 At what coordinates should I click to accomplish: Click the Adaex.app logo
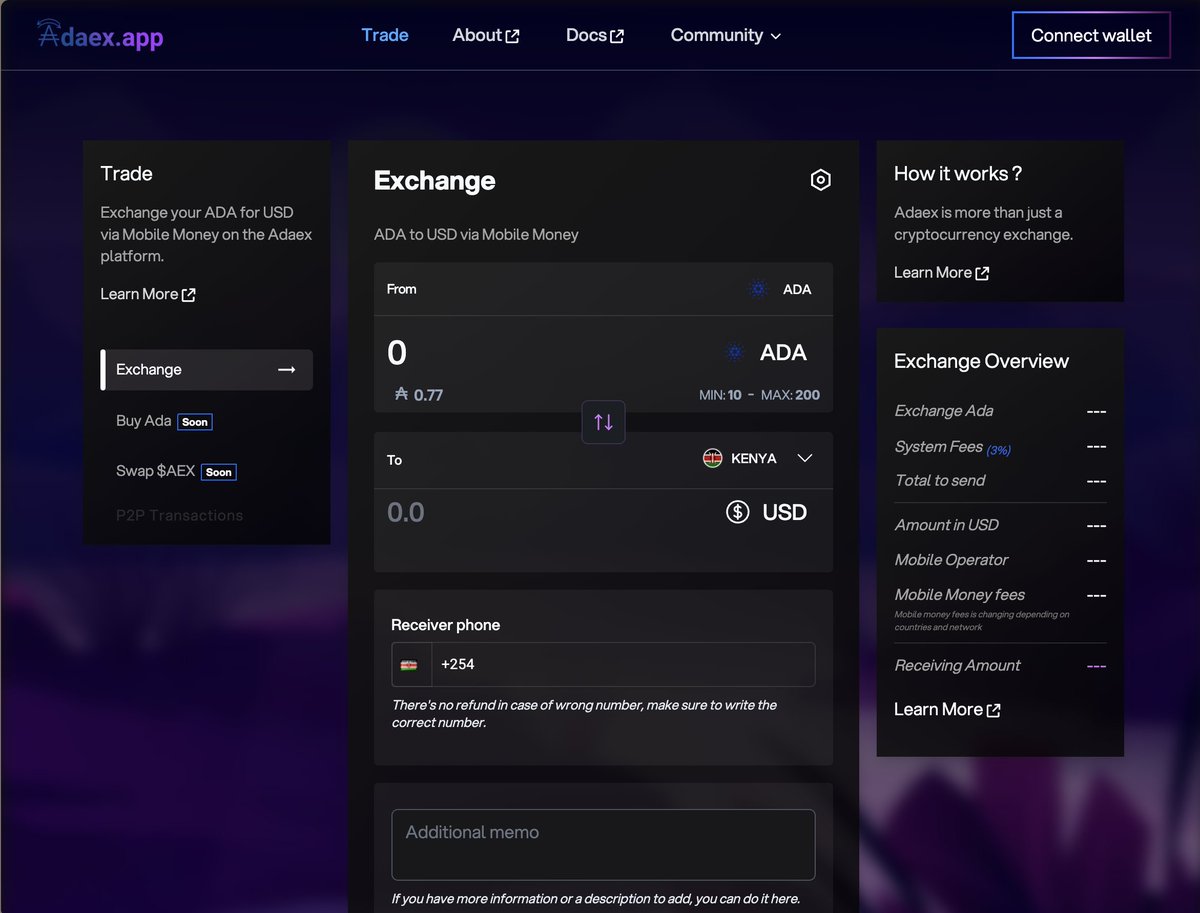[100, 36]
